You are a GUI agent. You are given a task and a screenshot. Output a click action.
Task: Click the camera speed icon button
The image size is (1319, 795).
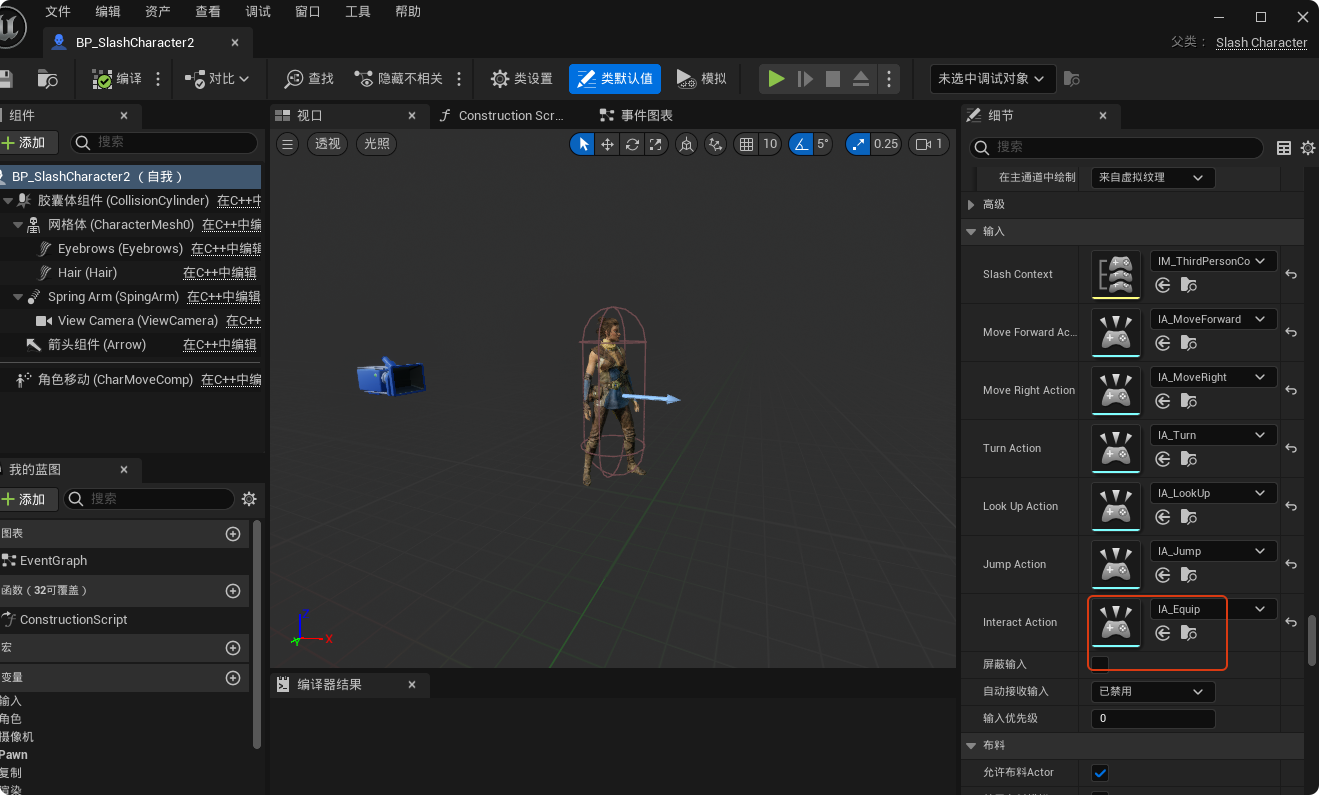click(929, 144)
